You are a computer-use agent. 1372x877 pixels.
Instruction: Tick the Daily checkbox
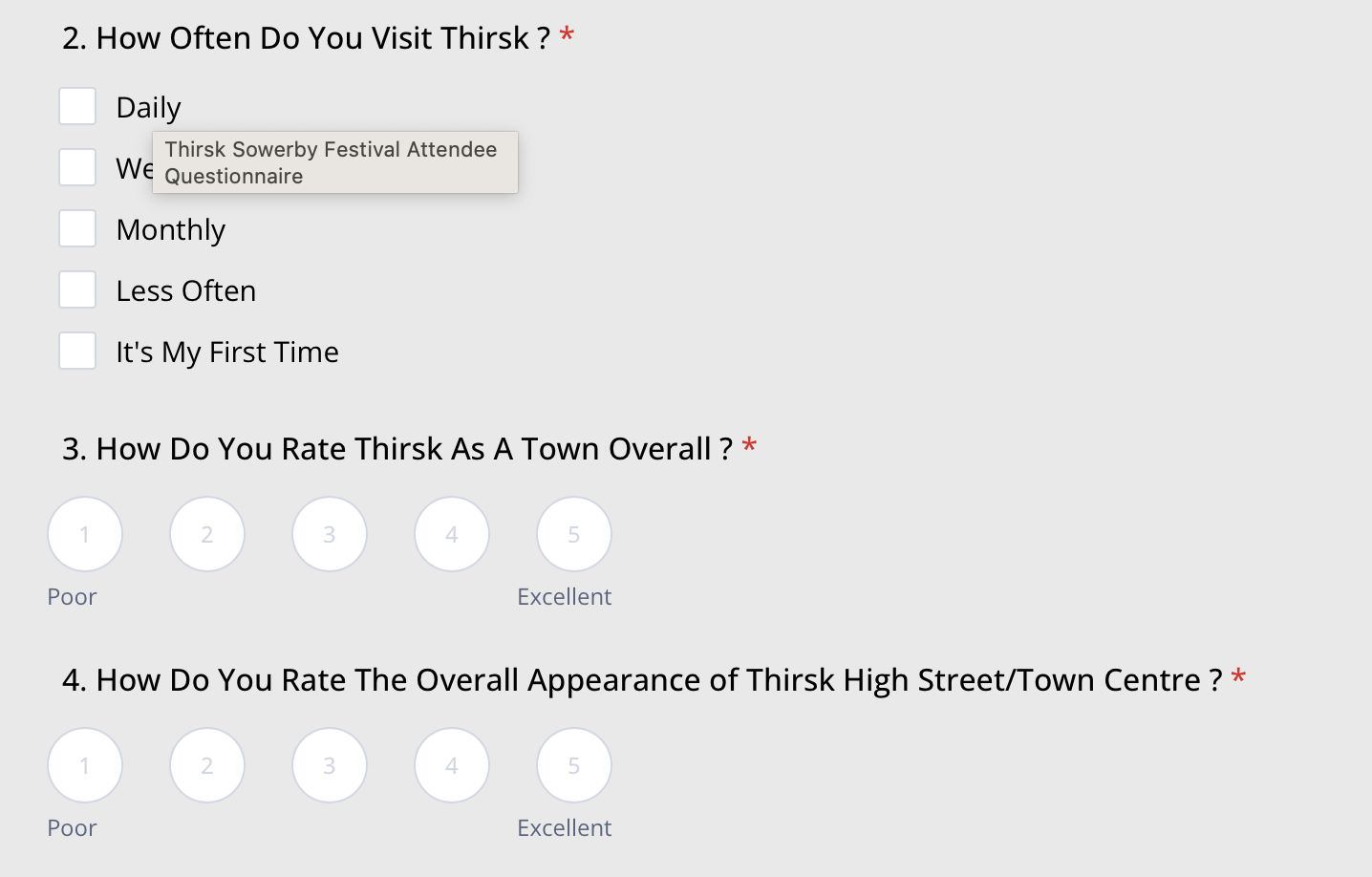coord(77,107)
